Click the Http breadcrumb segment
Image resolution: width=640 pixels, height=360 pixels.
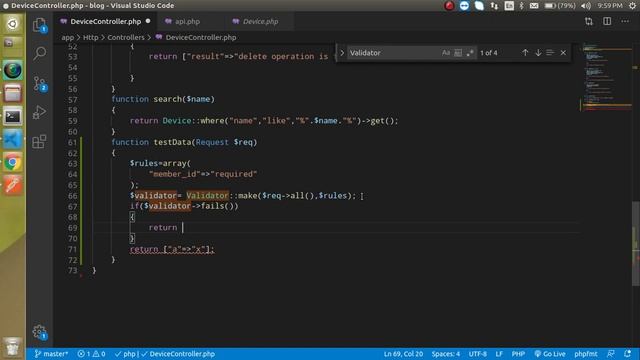[91, 37]
